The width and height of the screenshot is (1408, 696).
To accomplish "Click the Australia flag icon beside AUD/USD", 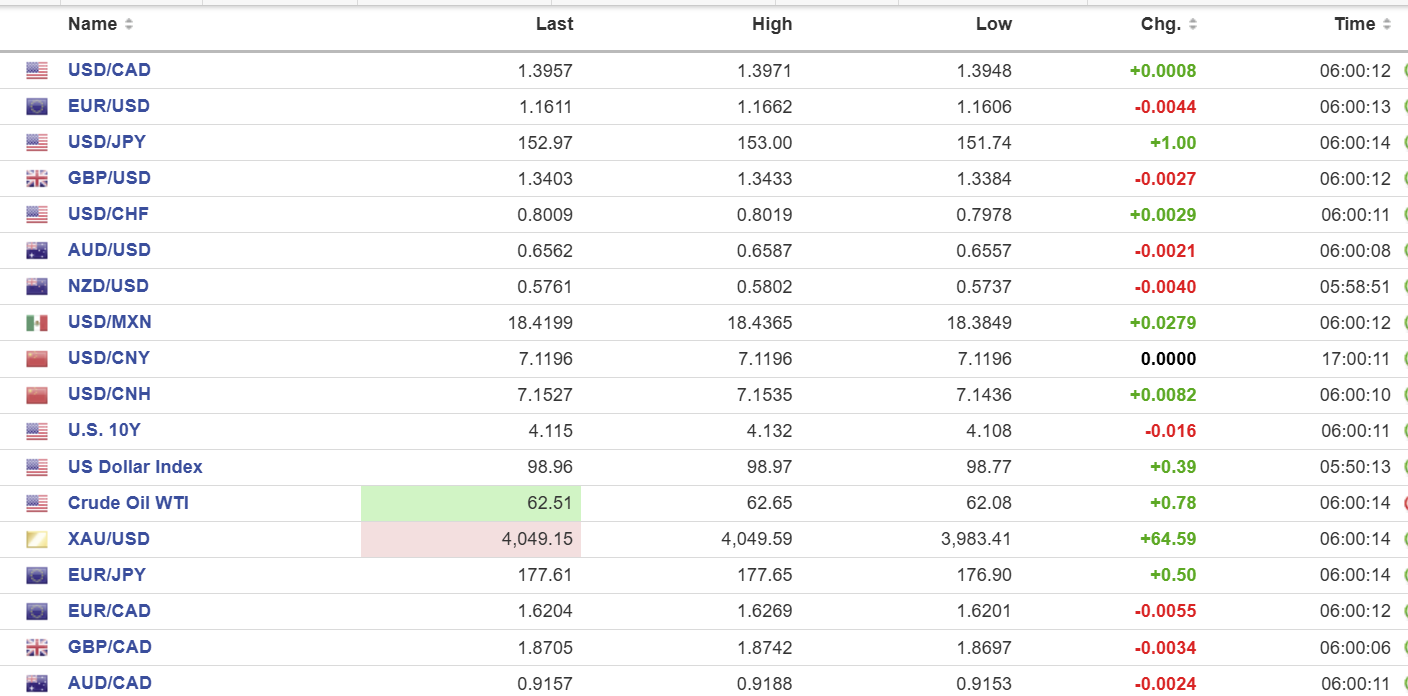I will click(x=37, y=251).
